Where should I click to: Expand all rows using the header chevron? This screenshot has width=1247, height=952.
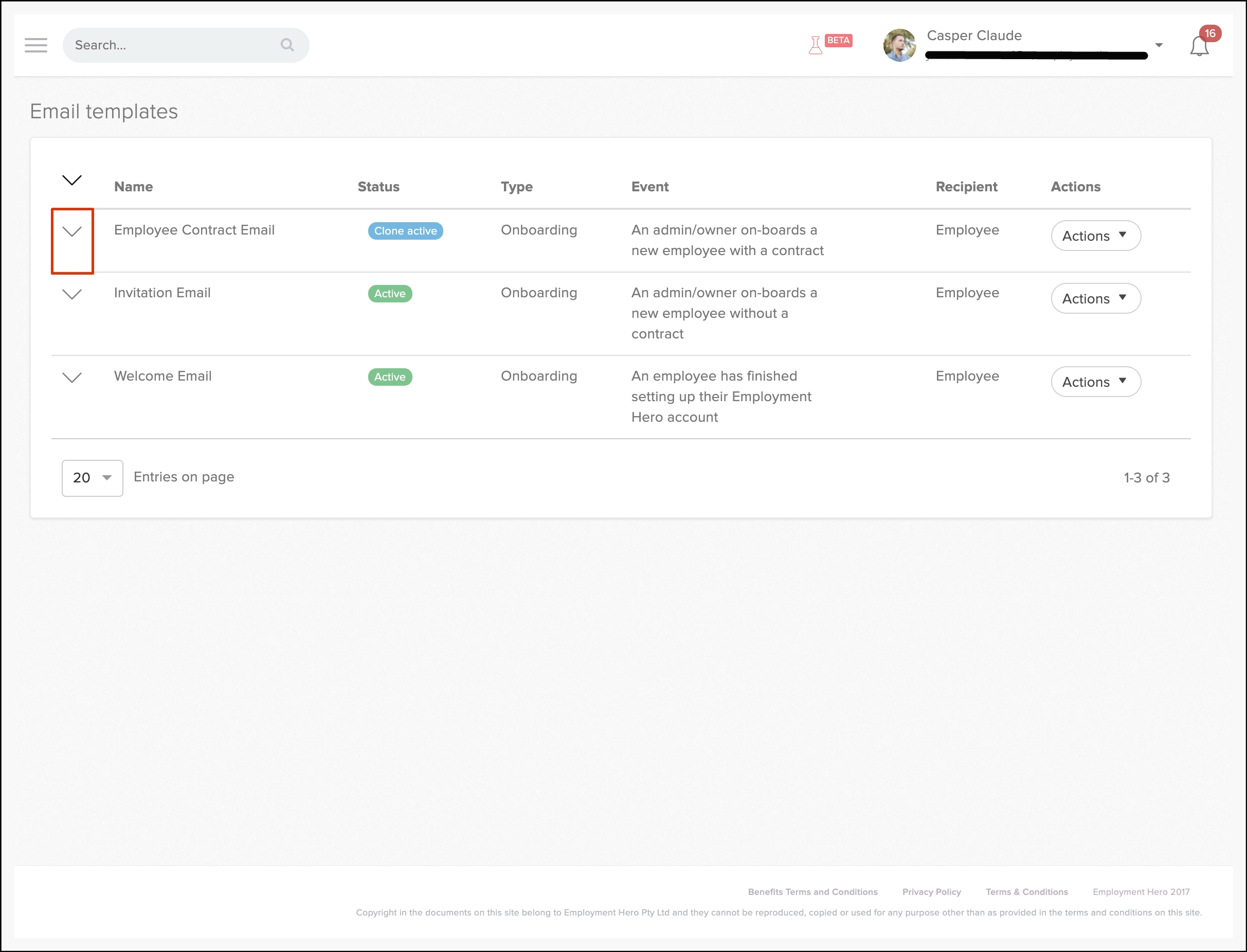pos(72,180)
